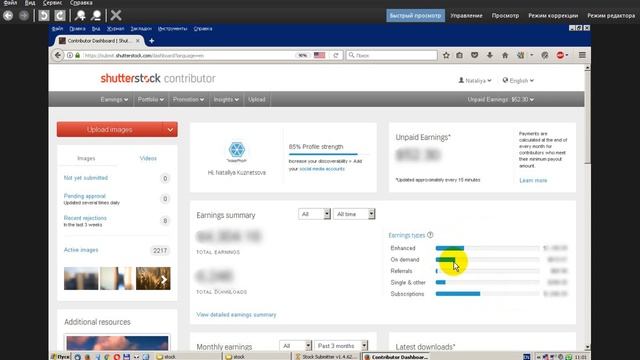Click the US flag icon in address bar

[320, 55]
